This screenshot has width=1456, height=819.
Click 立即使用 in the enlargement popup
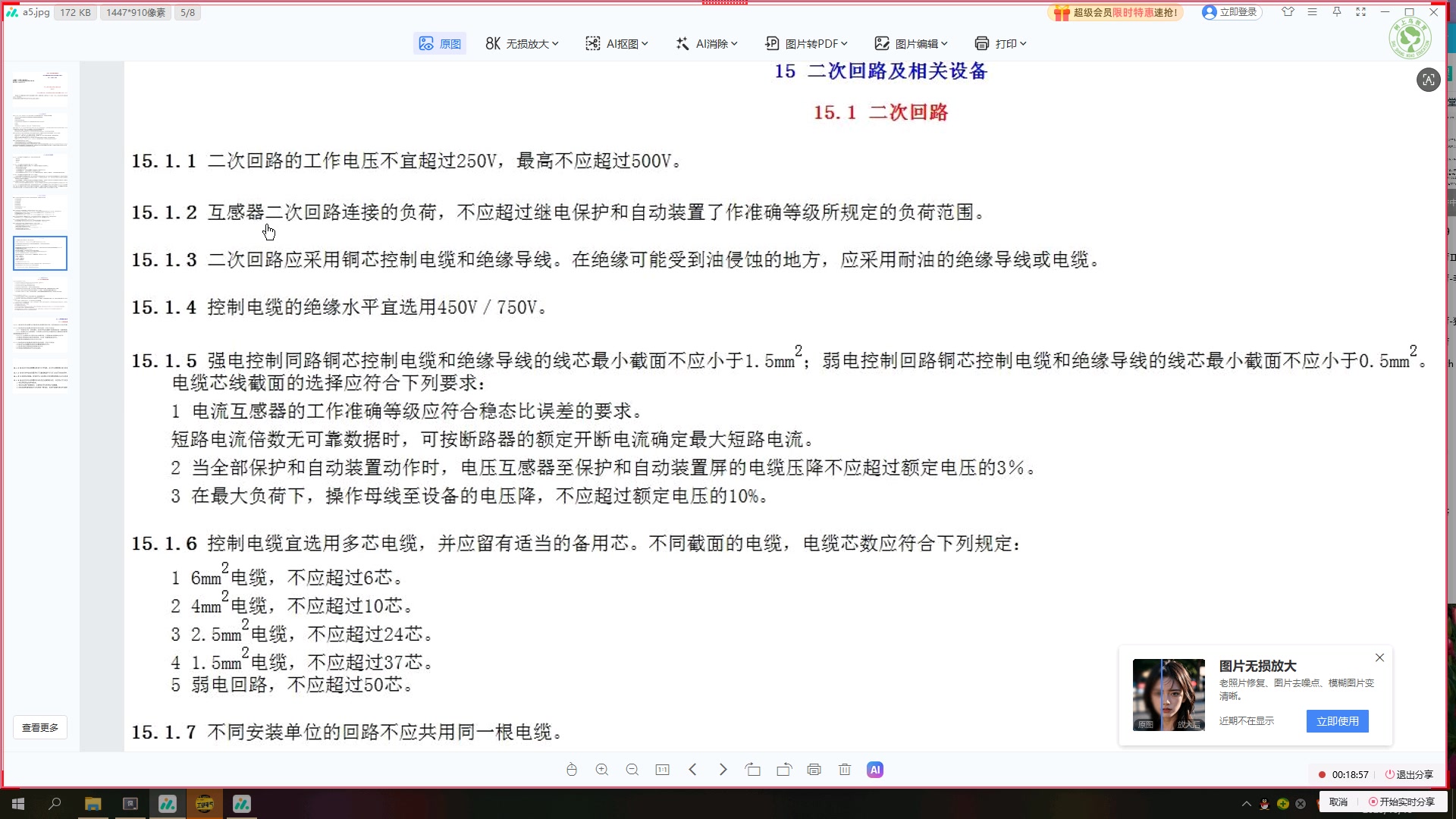coord(1337,721)
